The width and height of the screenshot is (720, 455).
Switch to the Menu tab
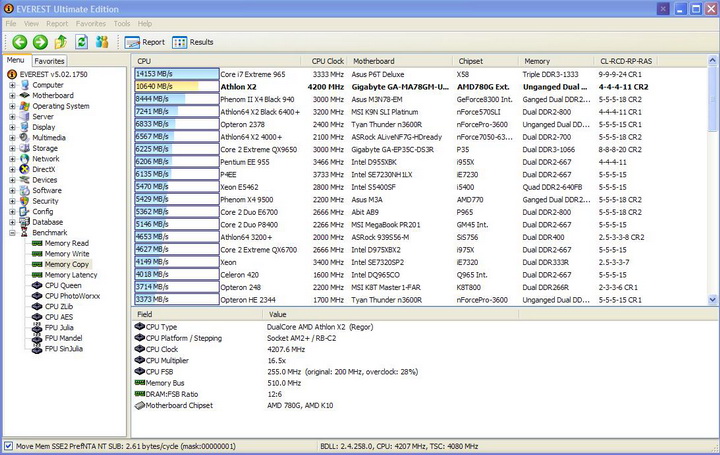pyautogui.click(x=16, y=60)
